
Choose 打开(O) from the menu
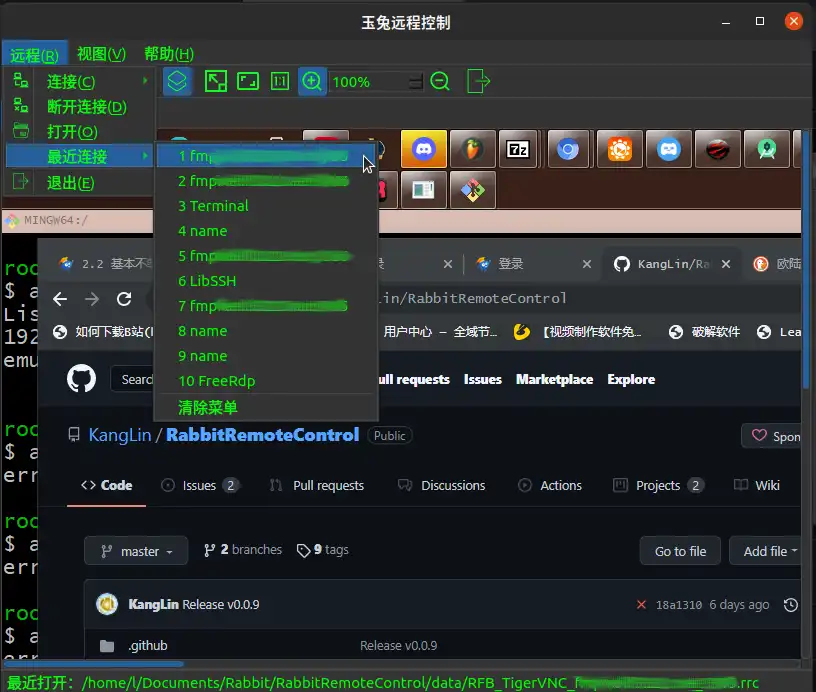80,132
